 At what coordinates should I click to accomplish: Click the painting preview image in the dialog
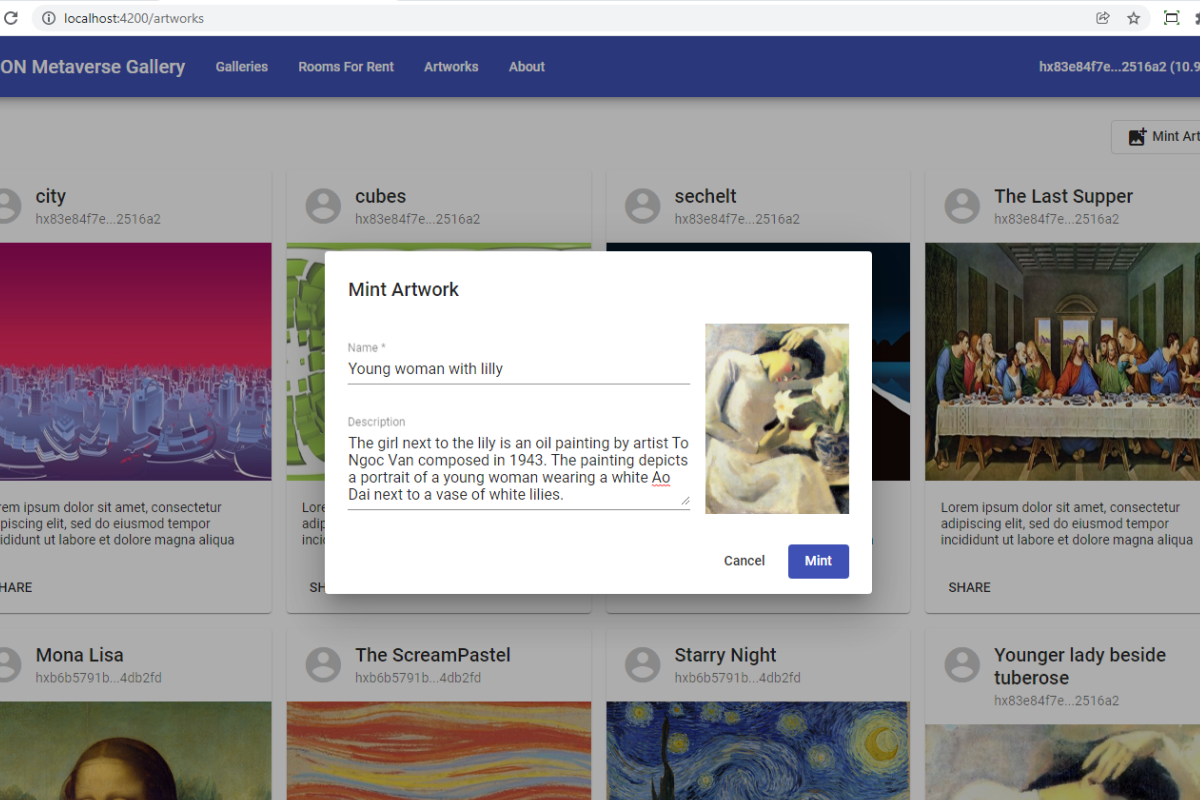[x=777, y=418]
